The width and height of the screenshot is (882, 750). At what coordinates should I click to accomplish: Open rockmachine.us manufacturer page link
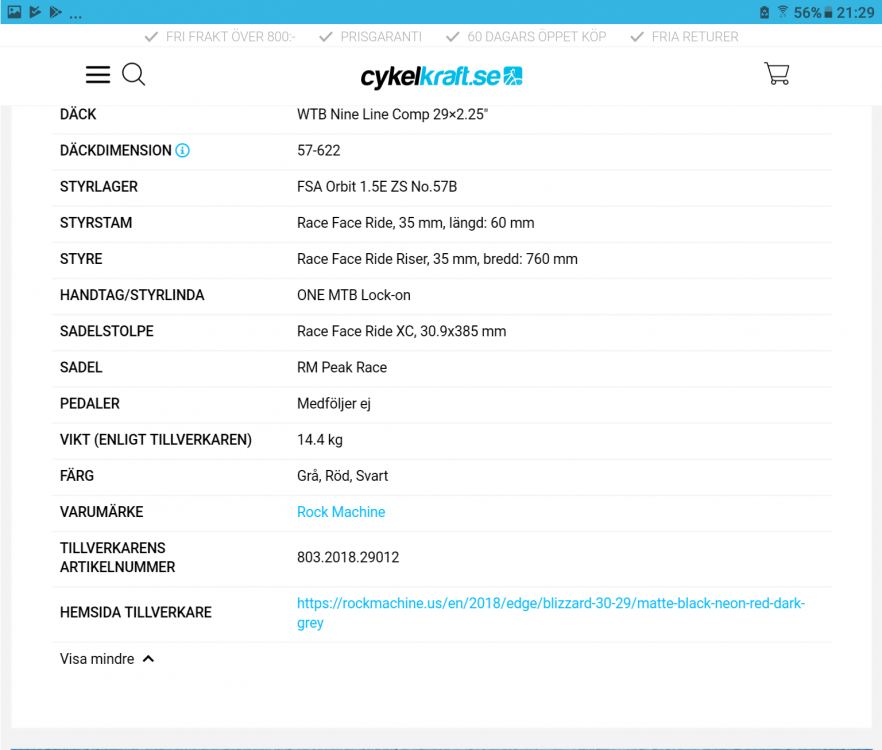[551, 613]
